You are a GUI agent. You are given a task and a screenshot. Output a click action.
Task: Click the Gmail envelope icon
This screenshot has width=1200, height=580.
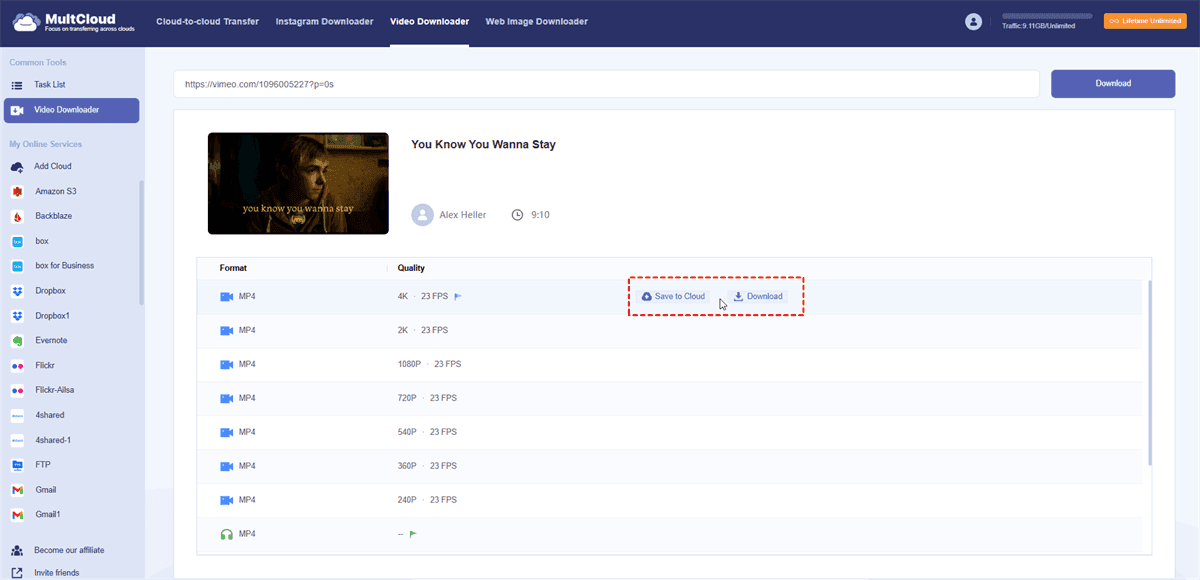[x=17, y=490]
